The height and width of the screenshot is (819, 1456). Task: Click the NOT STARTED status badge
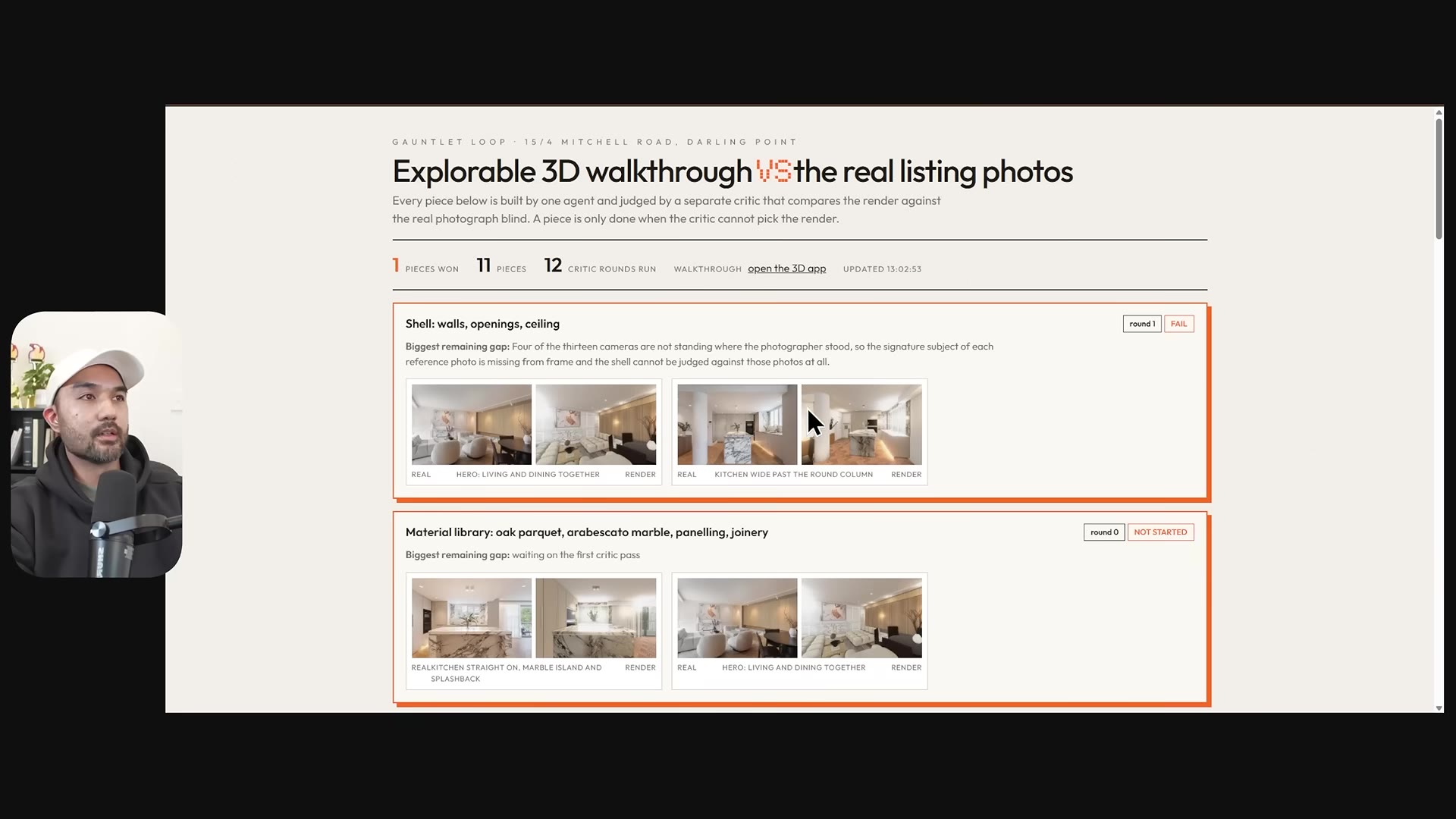pos(1160,532)
